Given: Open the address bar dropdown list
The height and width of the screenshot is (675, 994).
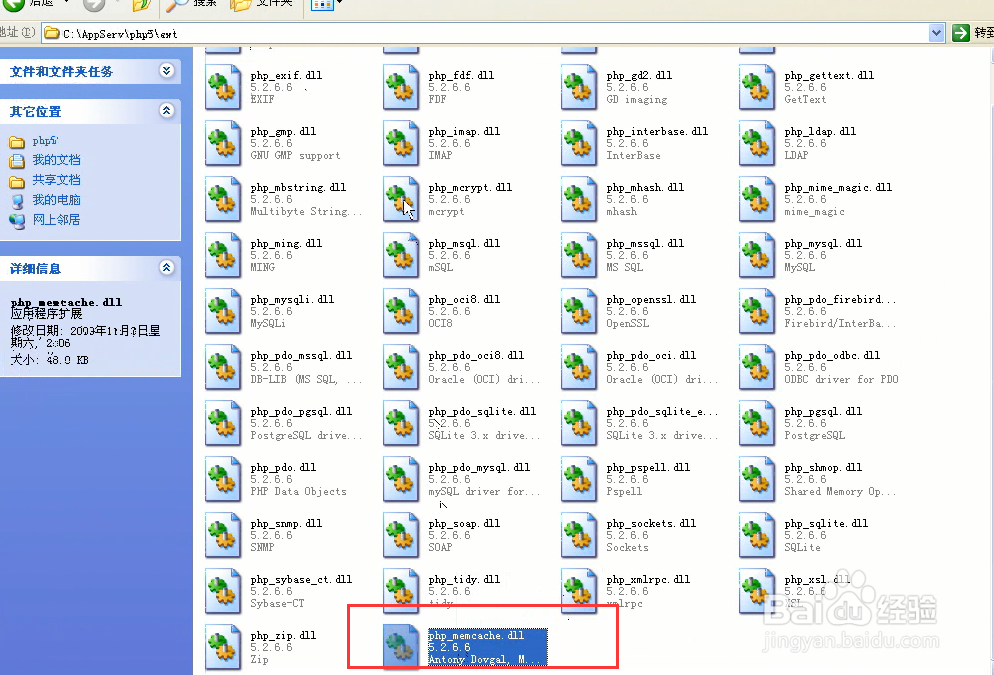Looking at the screenshot, I should click(936, 32).
